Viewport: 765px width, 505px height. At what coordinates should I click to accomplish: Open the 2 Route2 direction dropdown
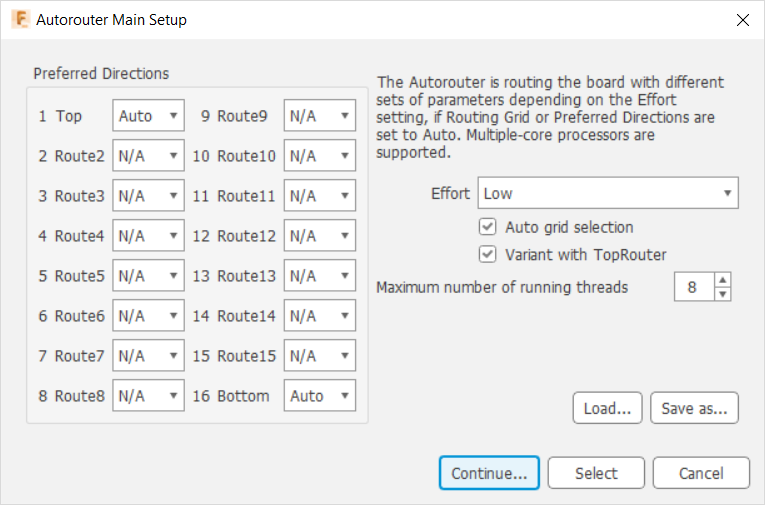[x=148, y=156]
